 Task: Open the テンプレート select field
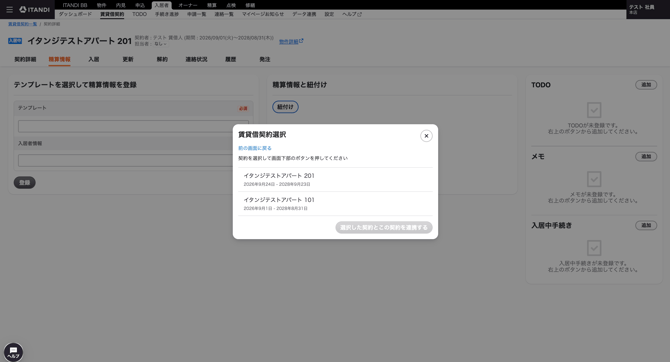(133, 126)
